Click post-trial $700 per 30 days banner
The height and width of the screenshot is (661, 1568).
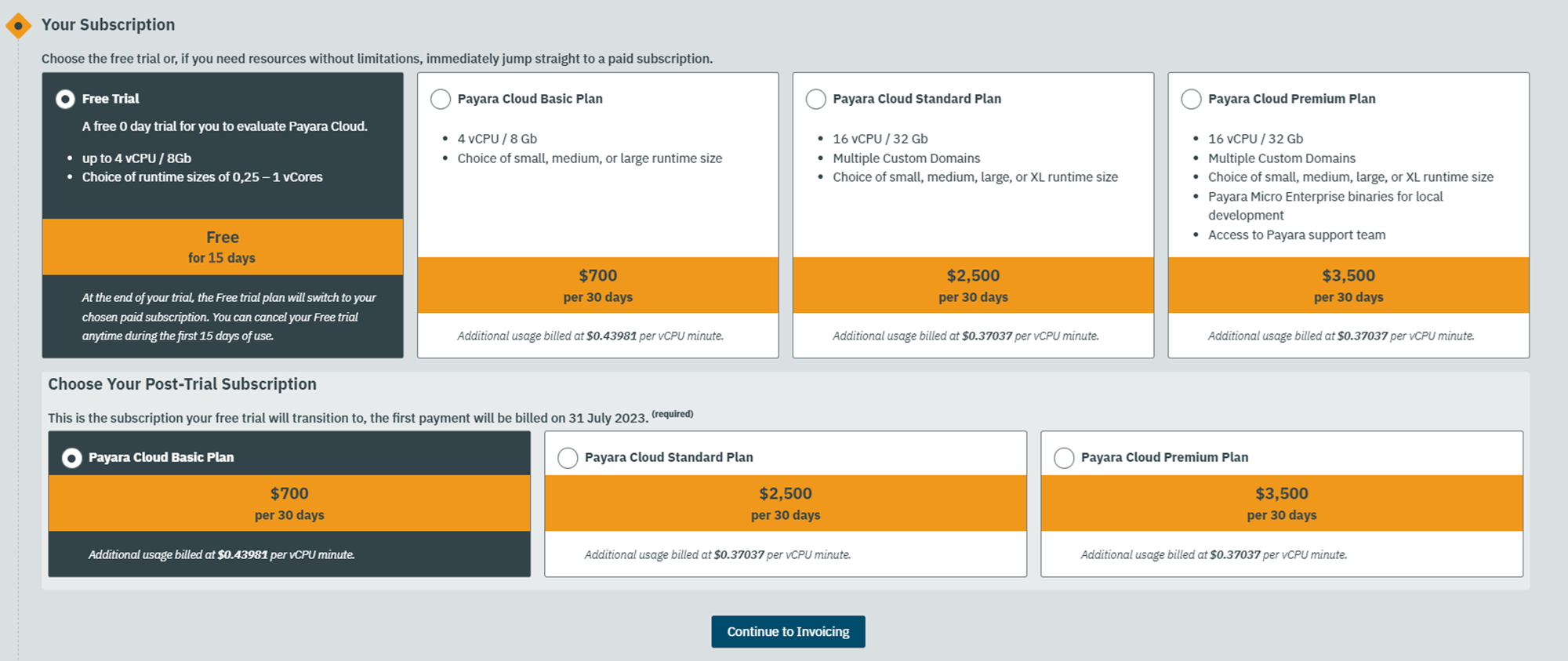click(x=289, y=503)
